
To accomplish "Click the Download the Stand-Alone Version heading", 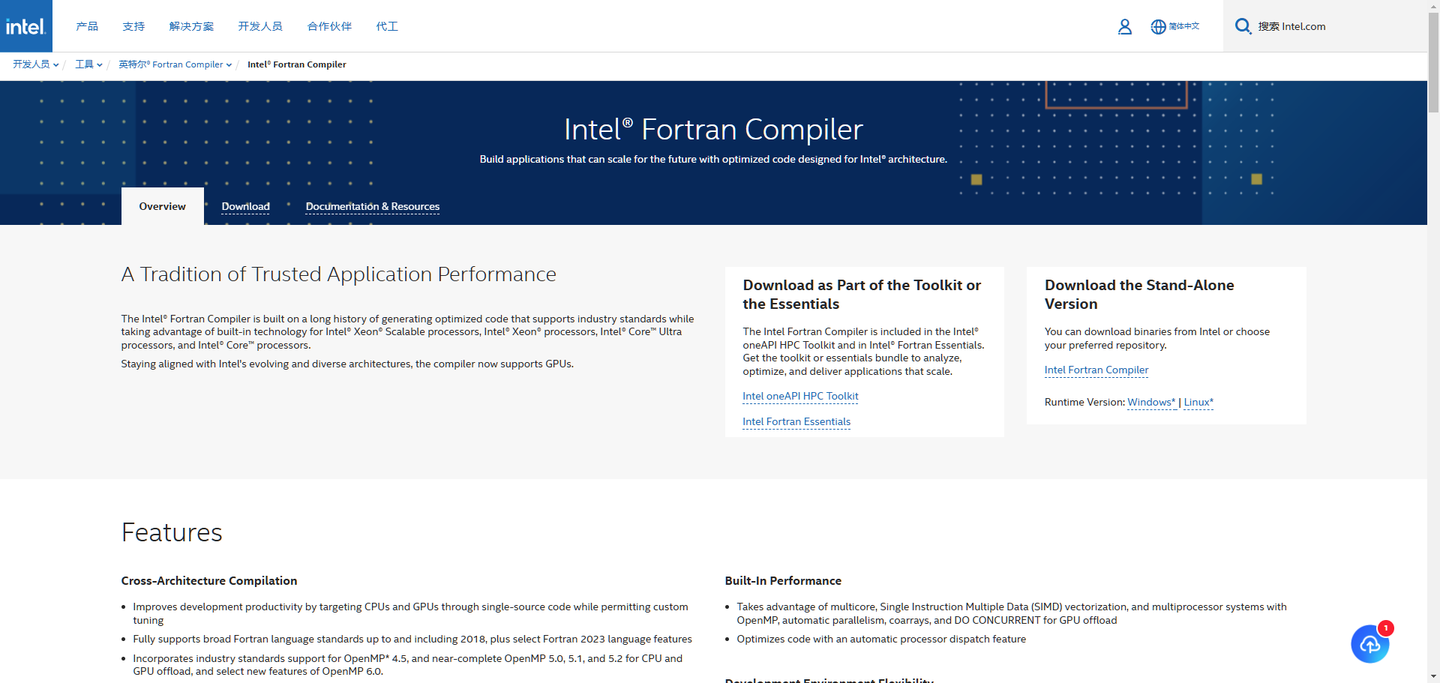I will tap(1139, 294).
